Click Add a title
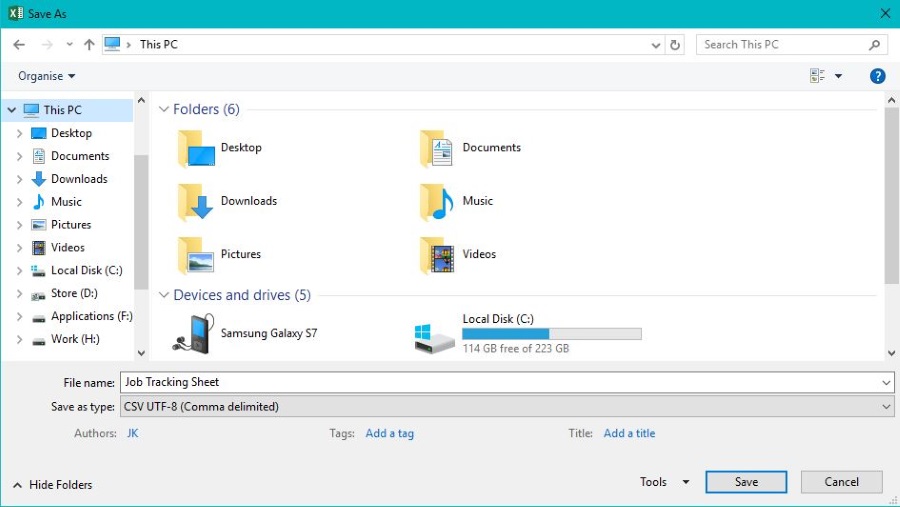Screen dimensions: 900x507 (629, 433)
